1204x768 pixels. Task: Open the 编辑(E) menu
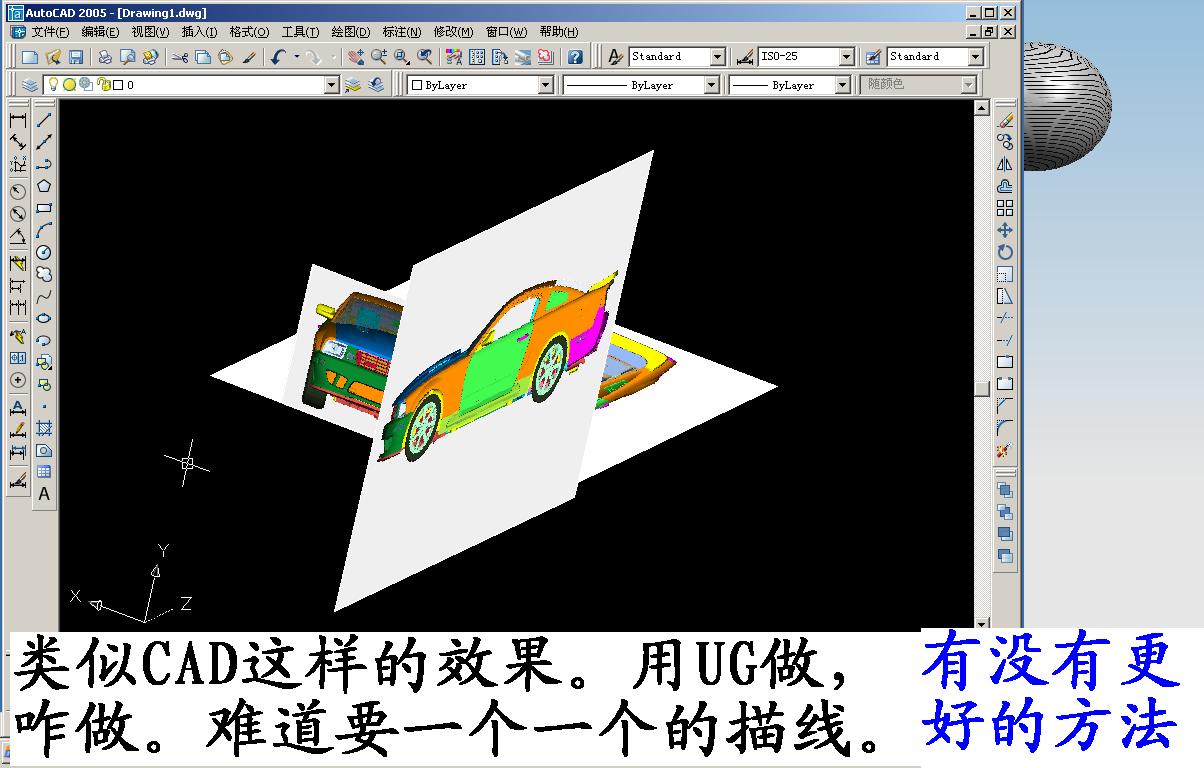click(100, 32)
